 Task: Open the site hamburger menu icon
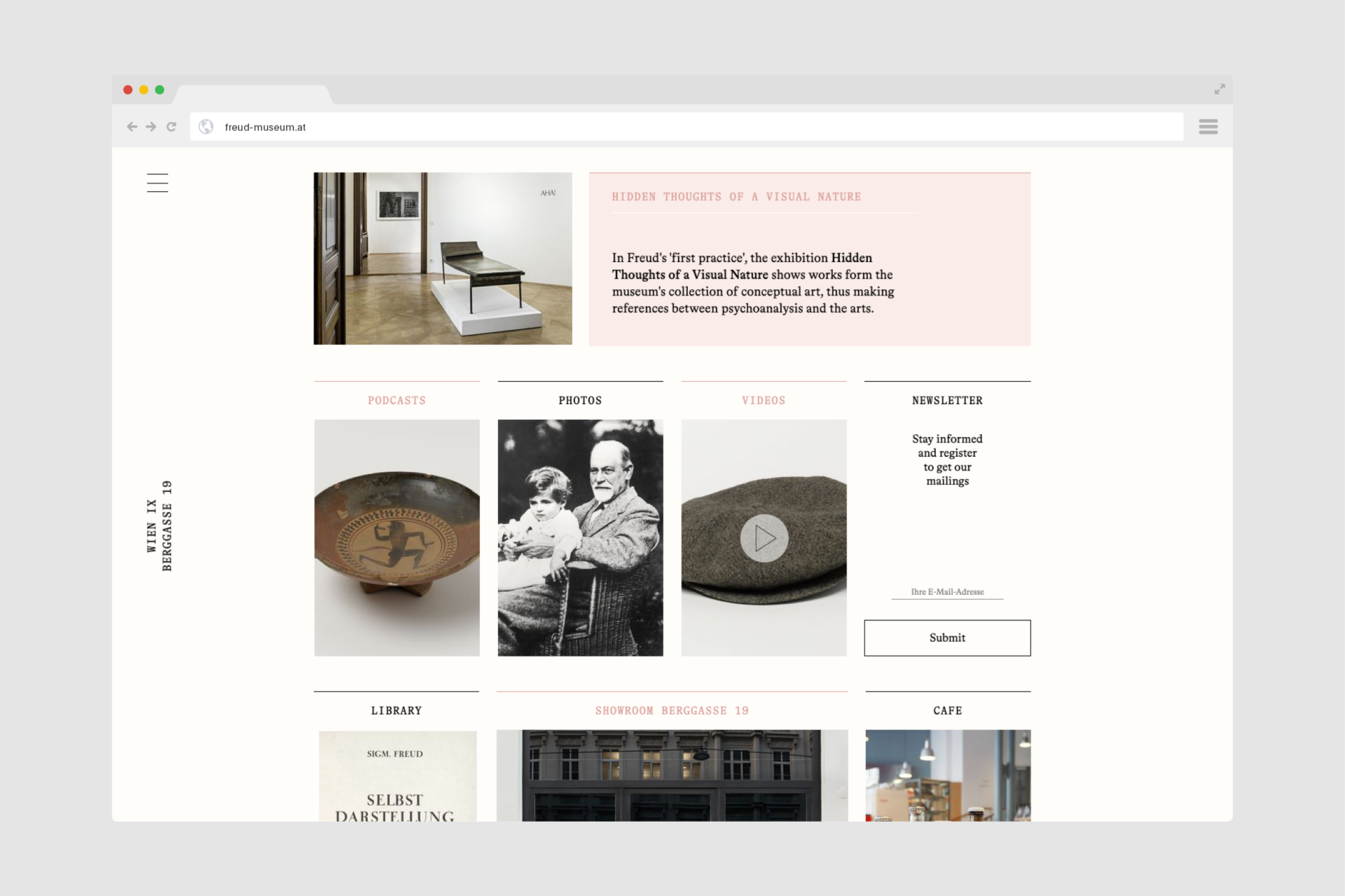pyautogui.click(x=158, y=183)
